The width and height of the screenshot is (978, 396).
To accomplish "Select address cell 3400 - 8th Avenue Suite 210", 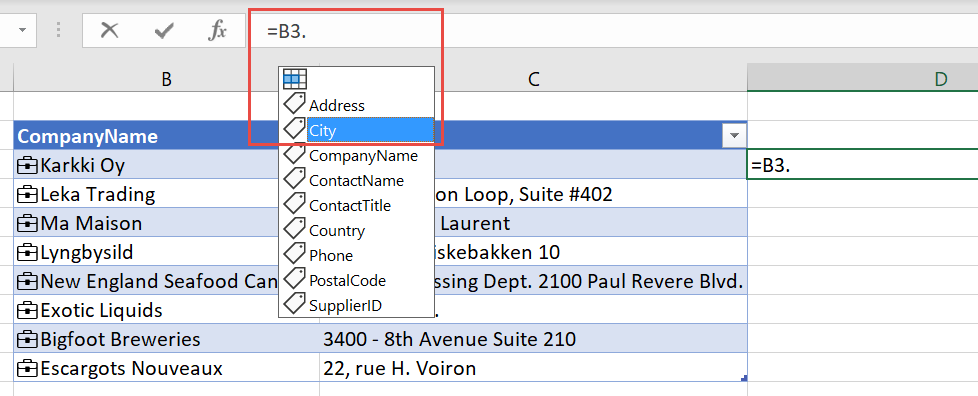I will [533, 339].
